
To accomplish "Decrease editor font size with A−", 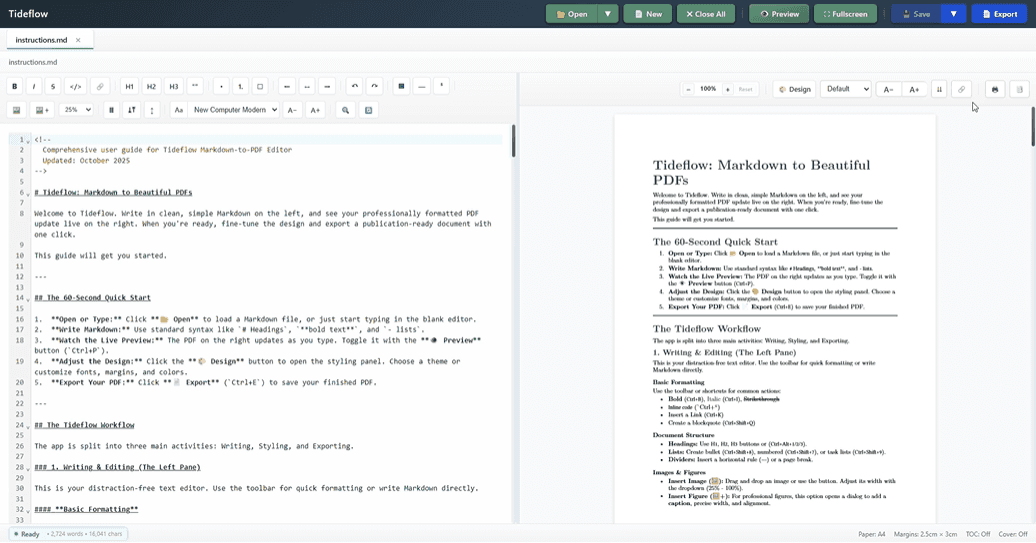I will [292, 110].
